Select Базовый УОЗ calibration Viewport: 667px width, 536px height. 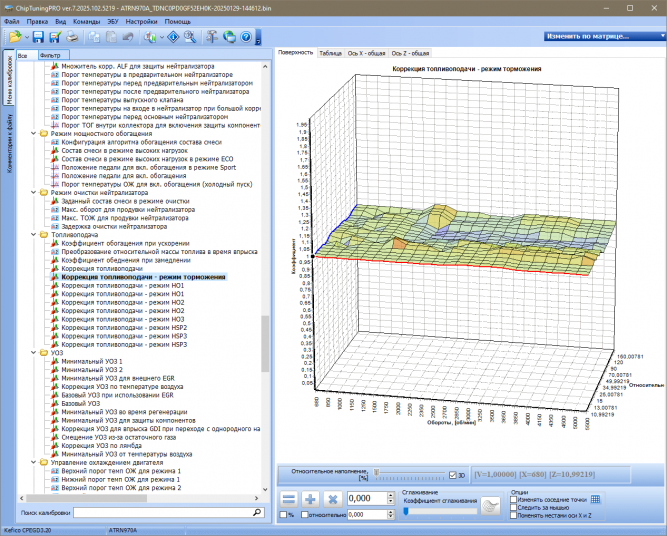(81, 403)
